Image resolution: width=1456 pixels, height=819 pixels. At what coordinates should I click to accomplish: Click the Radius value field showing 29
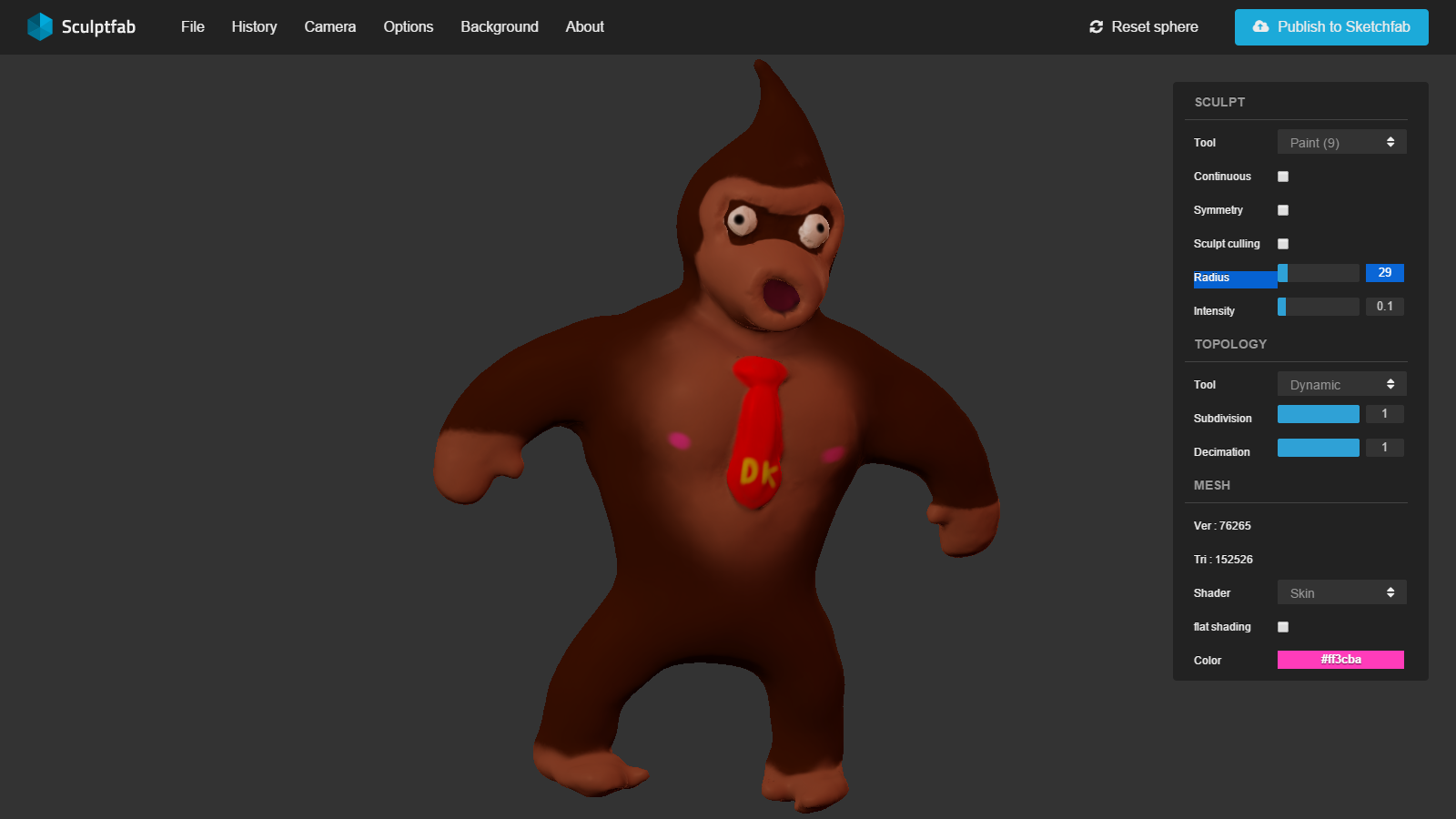[x=1385, y=273]
